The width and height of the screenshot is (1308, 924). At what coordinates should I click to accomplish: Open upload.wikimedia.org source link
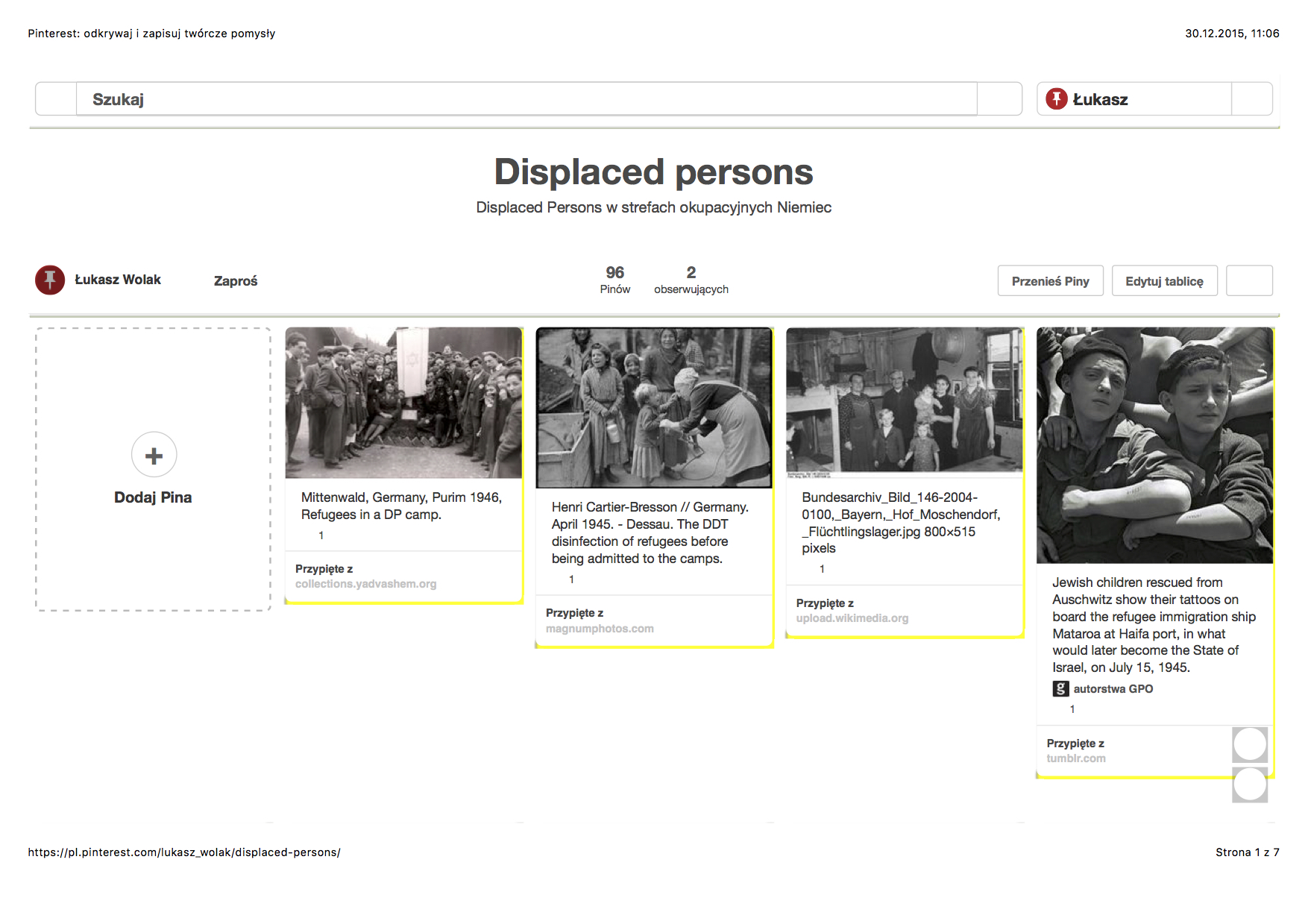click(852, 618)
